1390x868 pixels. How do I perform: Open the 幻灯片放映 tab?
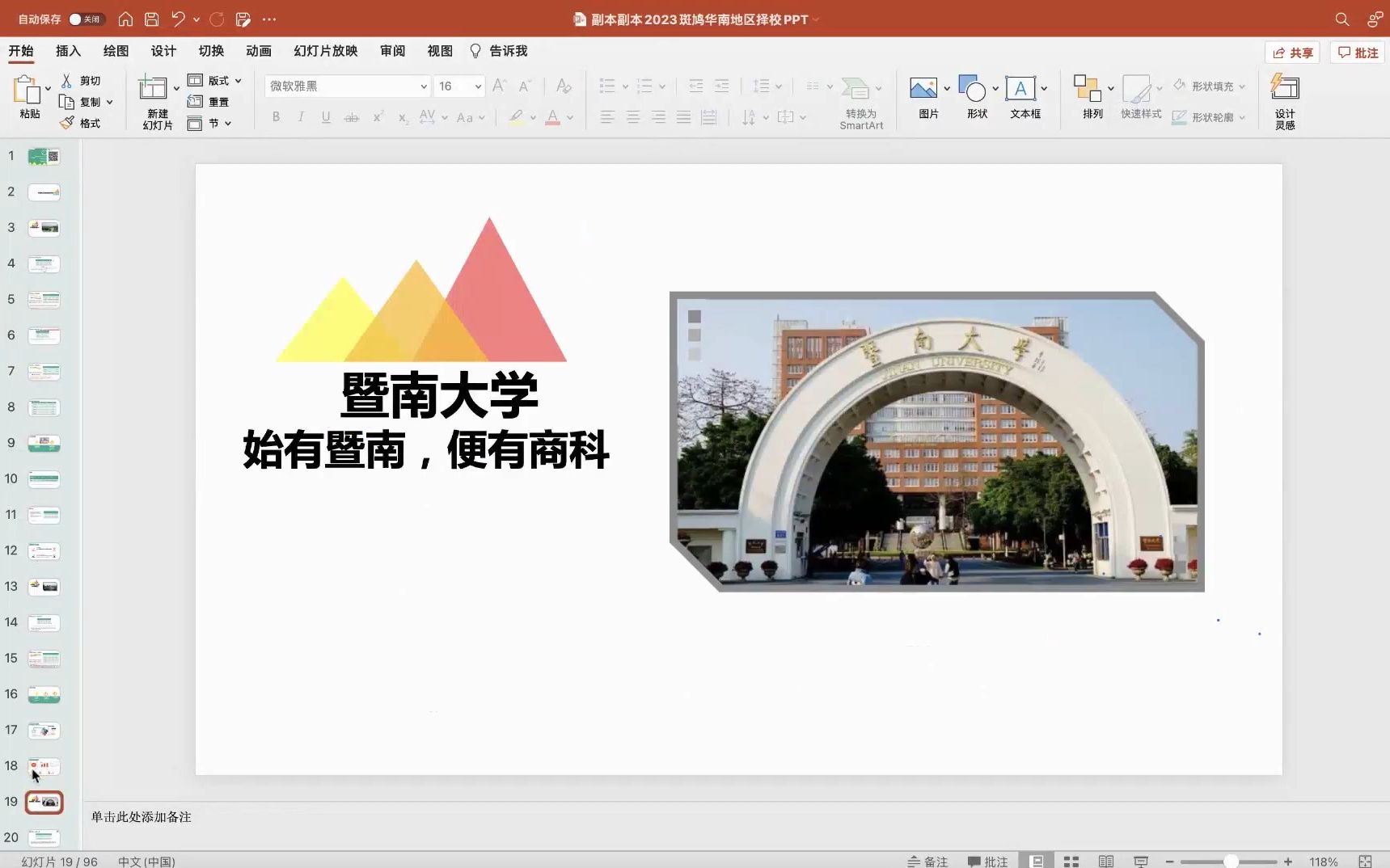pyautogui.click(x=326, y=51)
